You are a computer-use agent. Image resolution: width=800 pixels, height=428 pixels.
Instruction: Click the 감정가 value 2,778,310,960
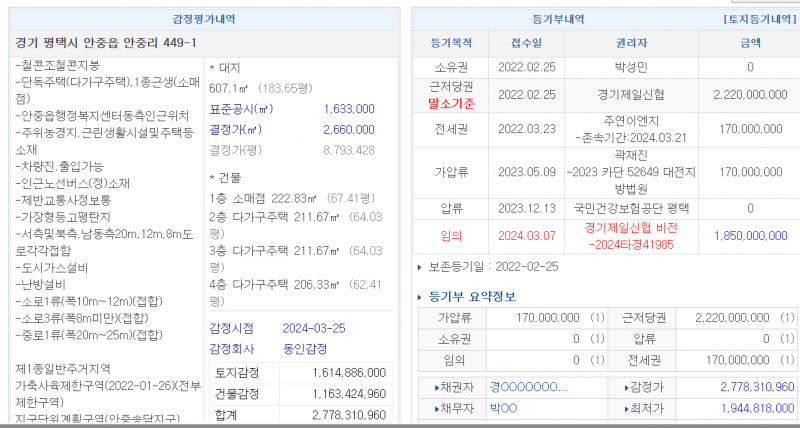pos(756,387)
